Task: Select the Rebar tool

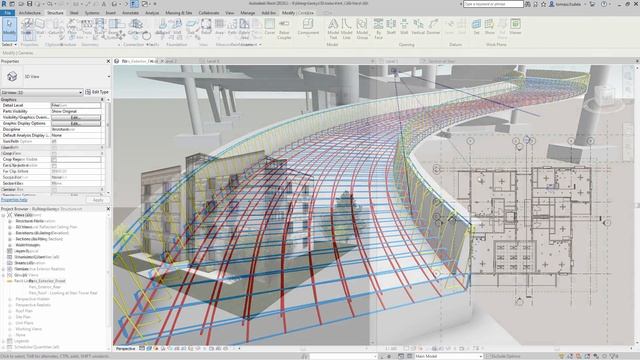Action: [x=206, y=27]
